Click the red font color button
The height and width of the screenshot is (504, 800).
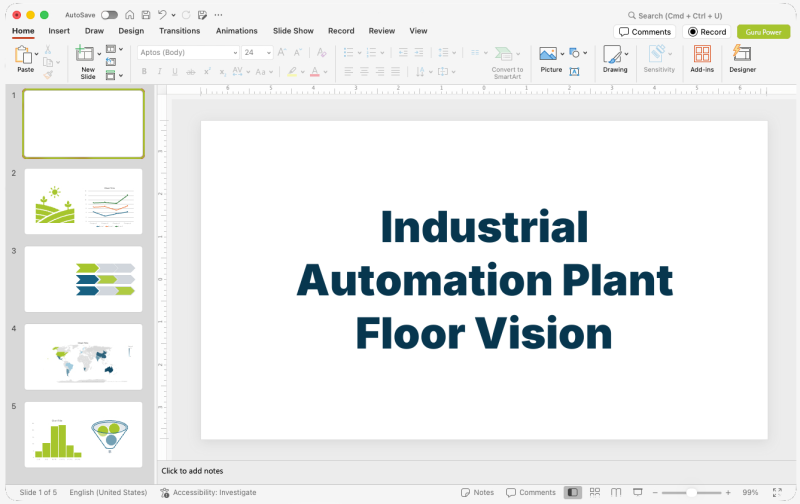tap(315, 72)
